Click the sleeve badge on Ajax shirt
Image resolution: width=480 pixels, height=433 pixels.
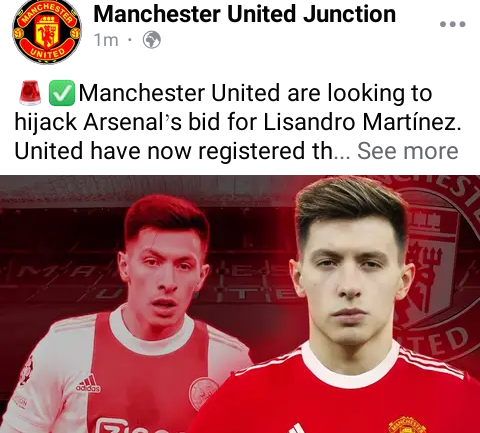click(27, 370)
